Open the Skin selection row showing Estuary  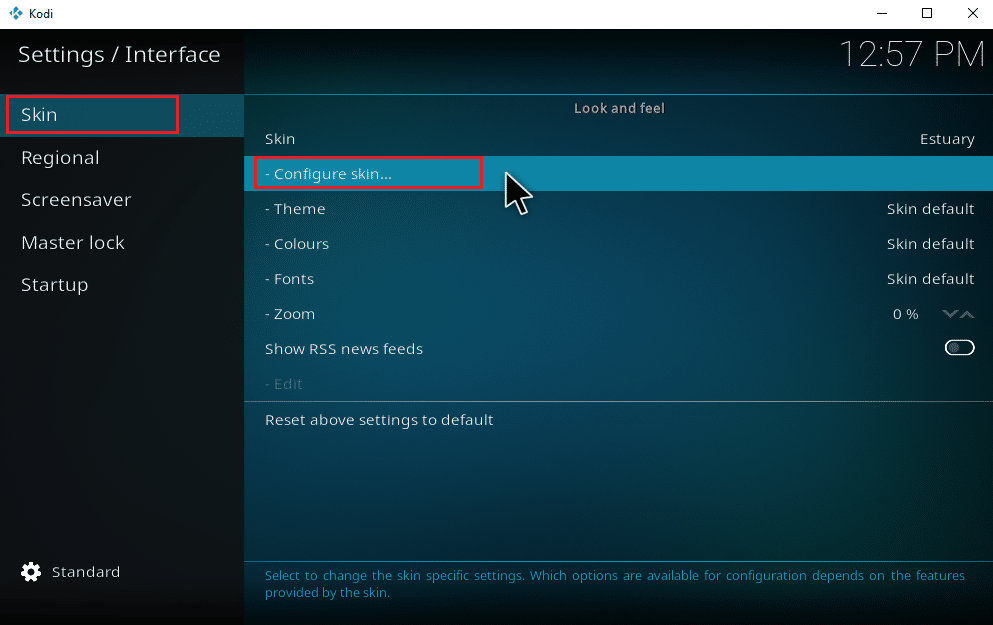click(x=619, y=139)
